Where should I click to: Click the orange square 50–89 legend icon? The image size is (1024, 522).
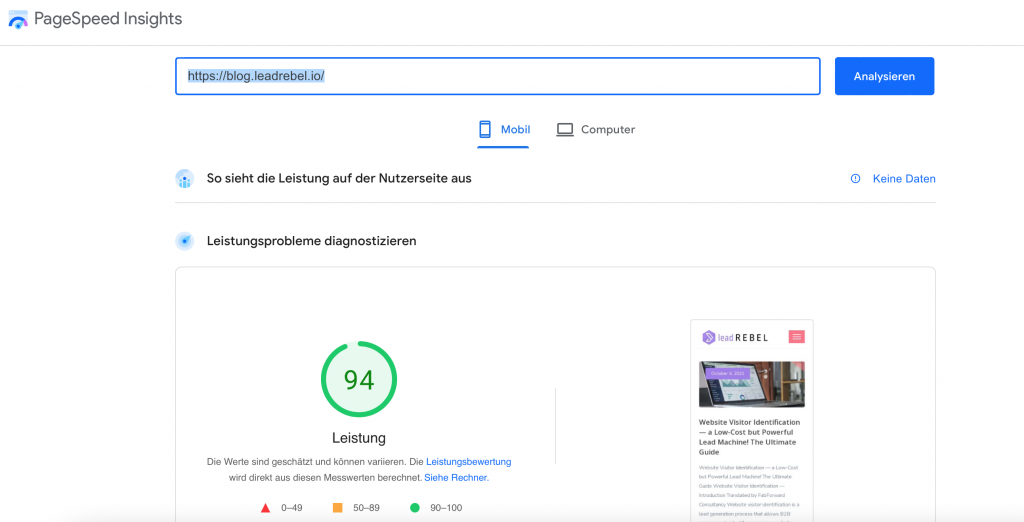pos(338,508)
